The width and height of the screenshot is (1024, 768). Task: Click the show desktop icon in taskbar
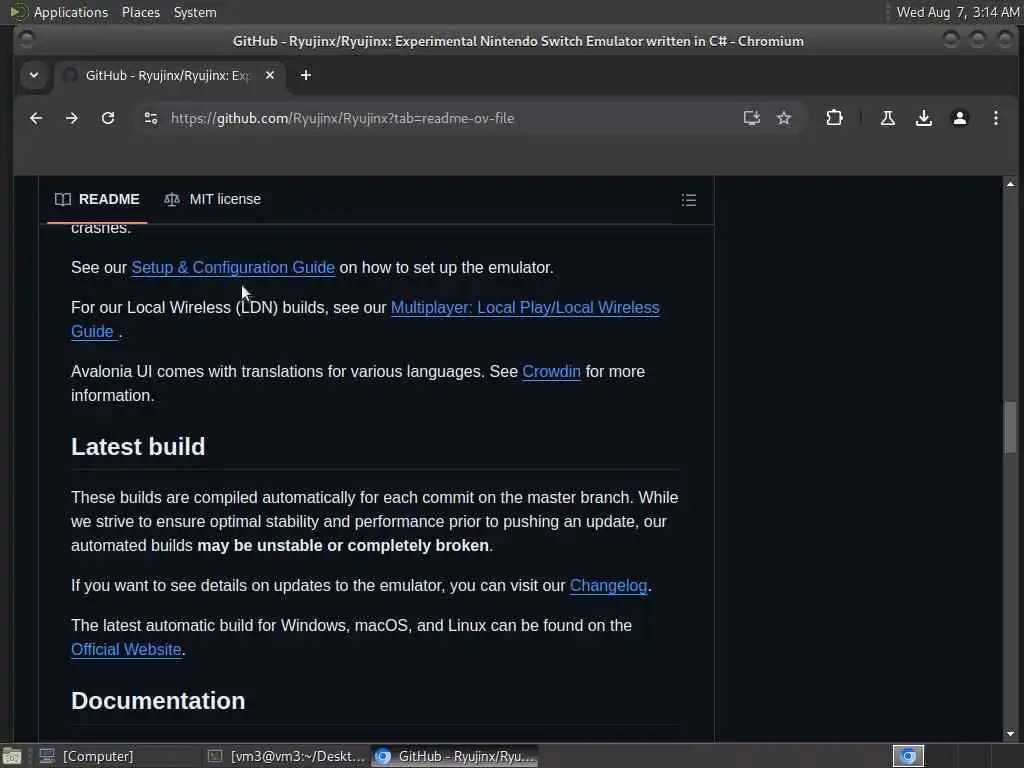(12, 756)
